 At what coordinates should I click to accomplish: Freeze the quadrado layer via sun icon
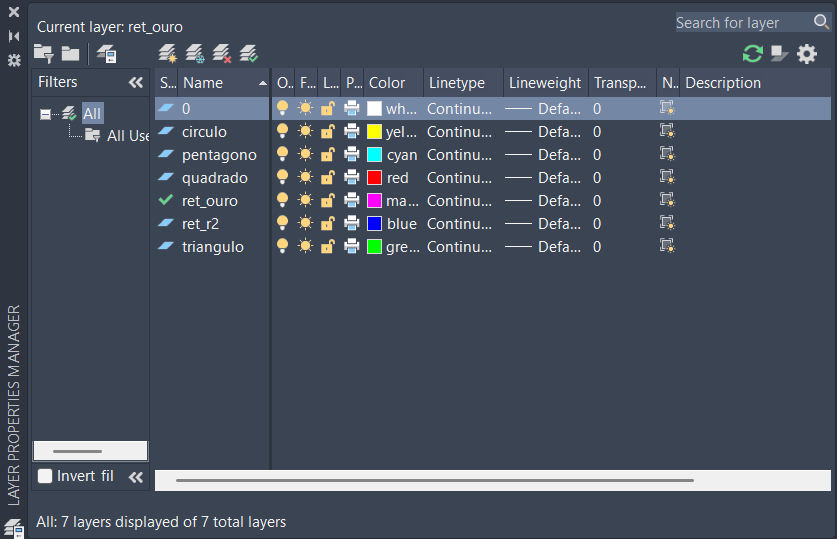[x=306, y=177]
